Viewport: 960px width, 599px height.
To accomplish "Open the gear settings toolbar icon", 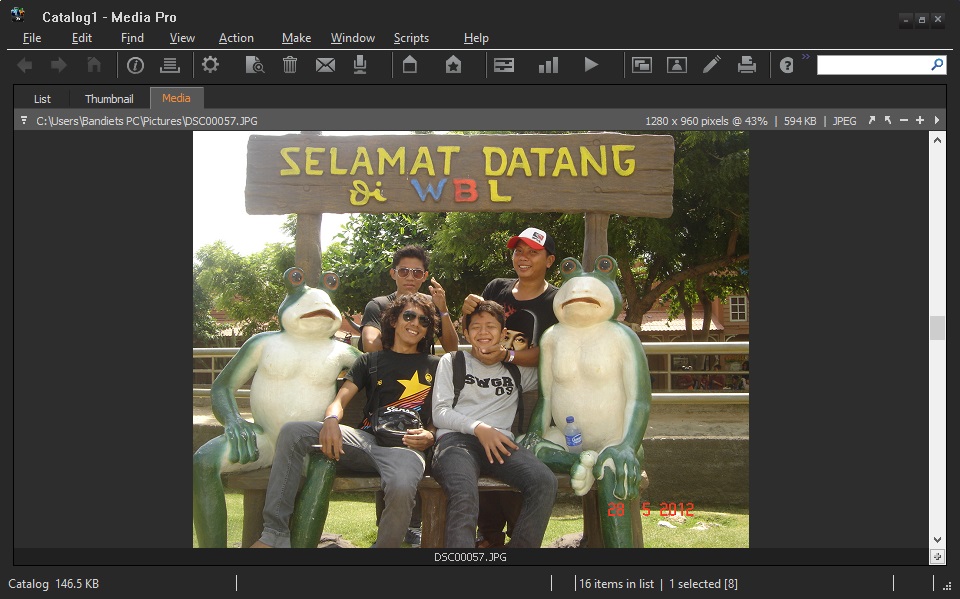I will (210, 64).
